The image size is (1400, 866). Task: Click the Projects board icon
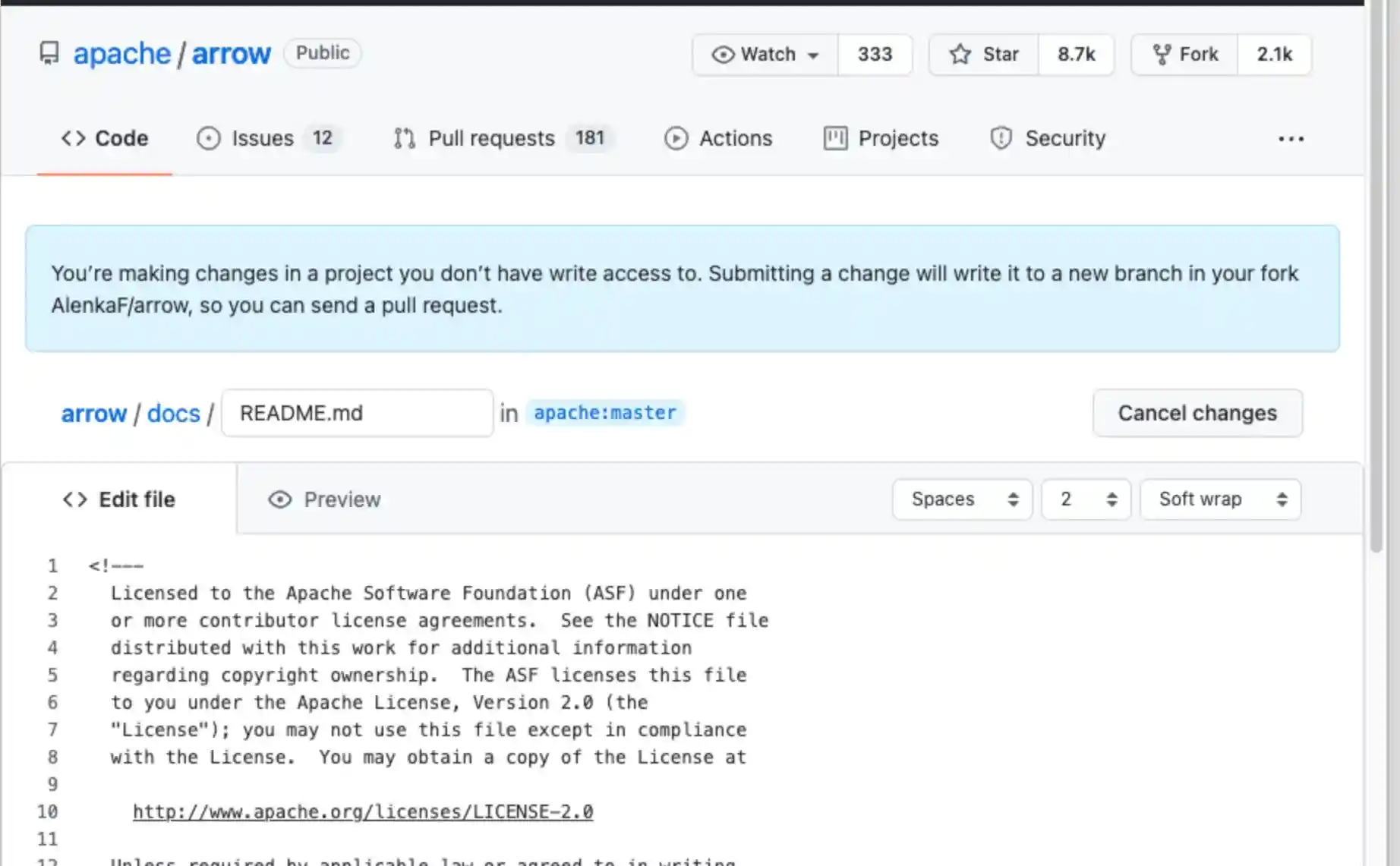835,139
